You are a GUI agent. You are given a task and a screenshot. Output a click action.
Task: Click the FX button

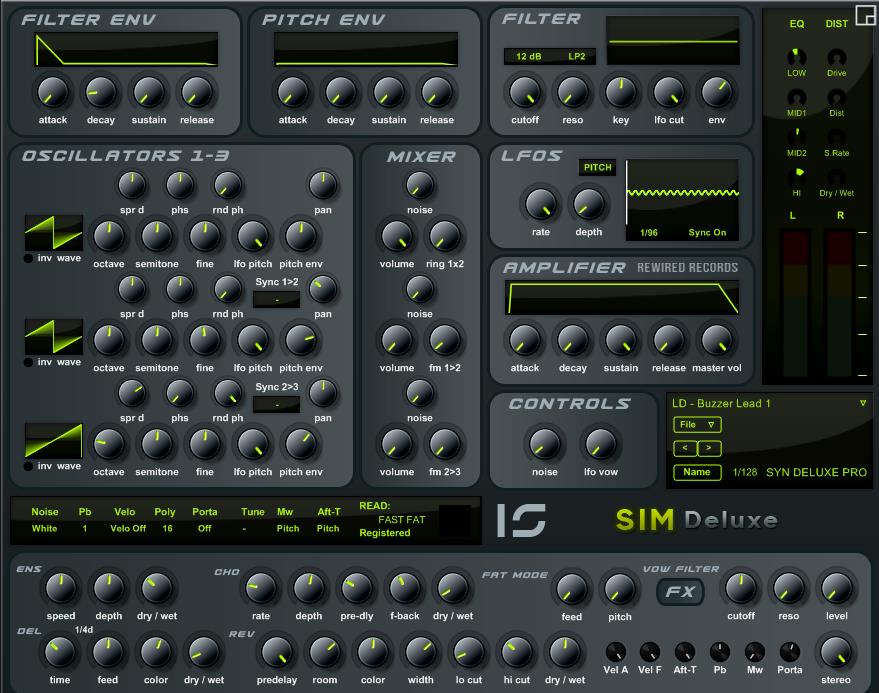click(x=680, y=592)
